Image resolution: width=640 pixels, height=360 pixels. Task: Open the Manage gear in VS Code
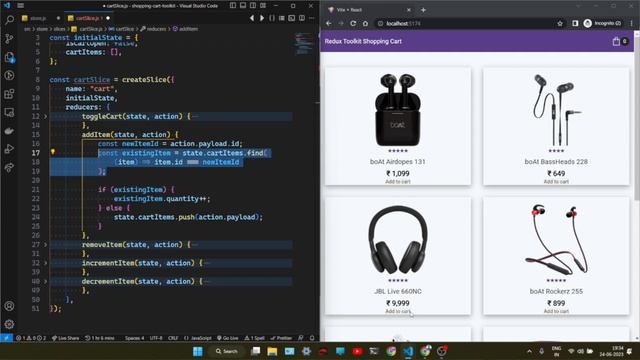point(9,324)
